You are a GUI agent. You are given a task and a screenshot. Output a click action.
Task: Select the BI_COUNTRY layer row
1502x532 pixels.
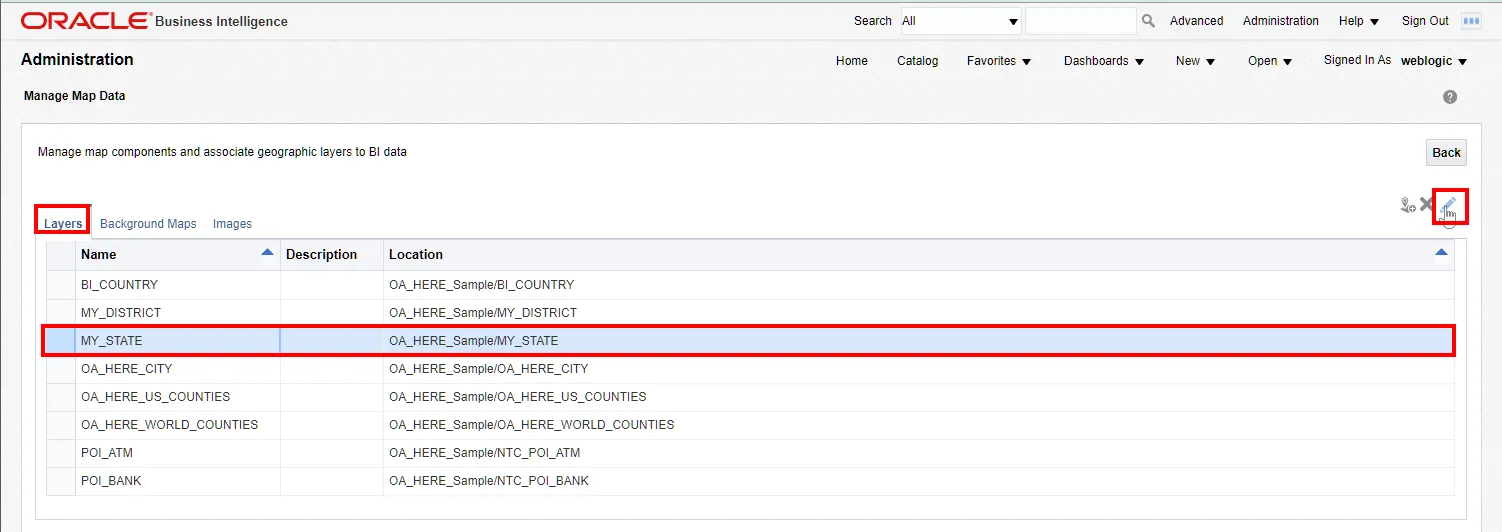(x=750, y=285)
